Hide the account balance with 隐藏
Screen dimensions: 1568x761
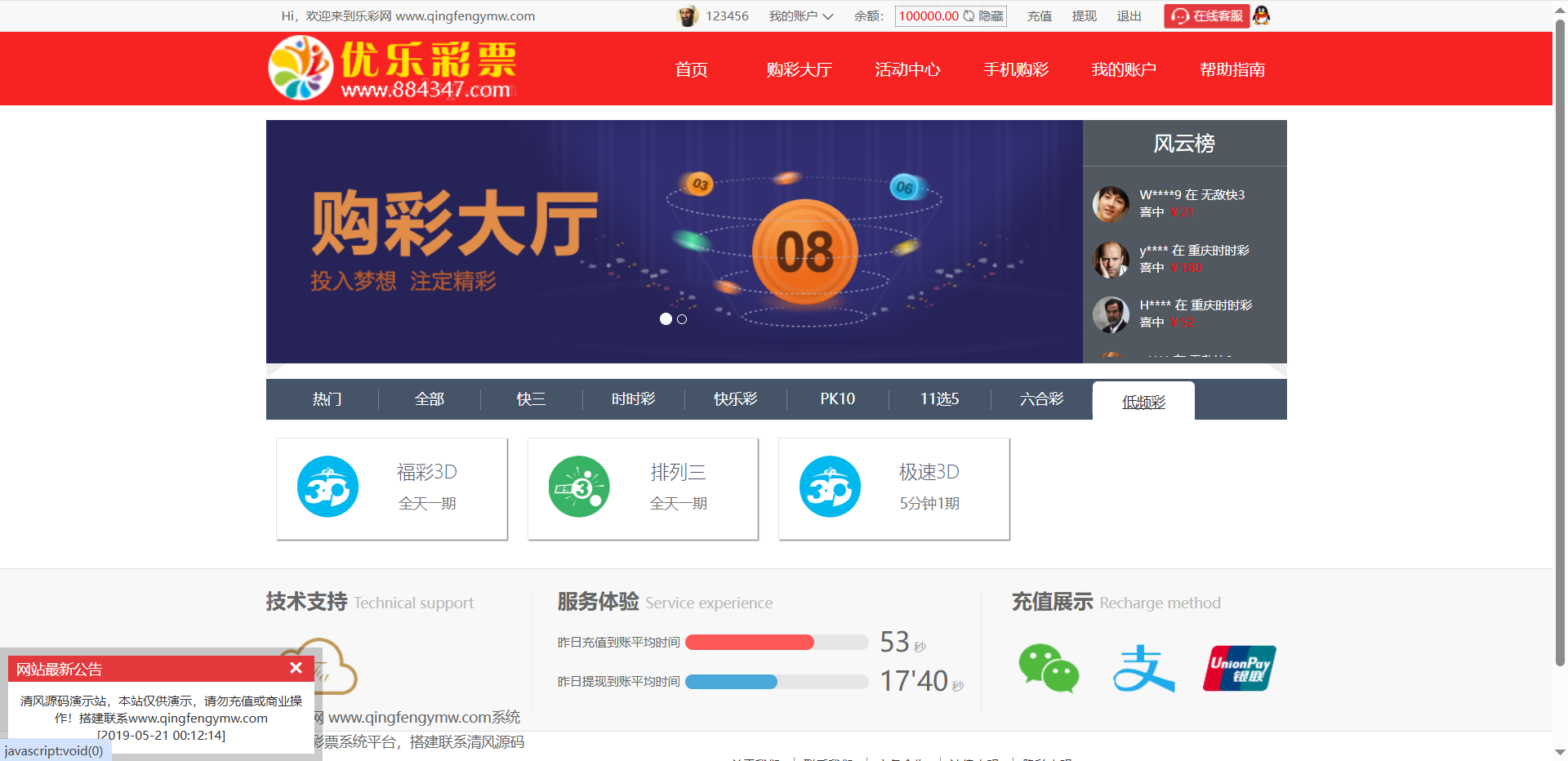point(991,16)
